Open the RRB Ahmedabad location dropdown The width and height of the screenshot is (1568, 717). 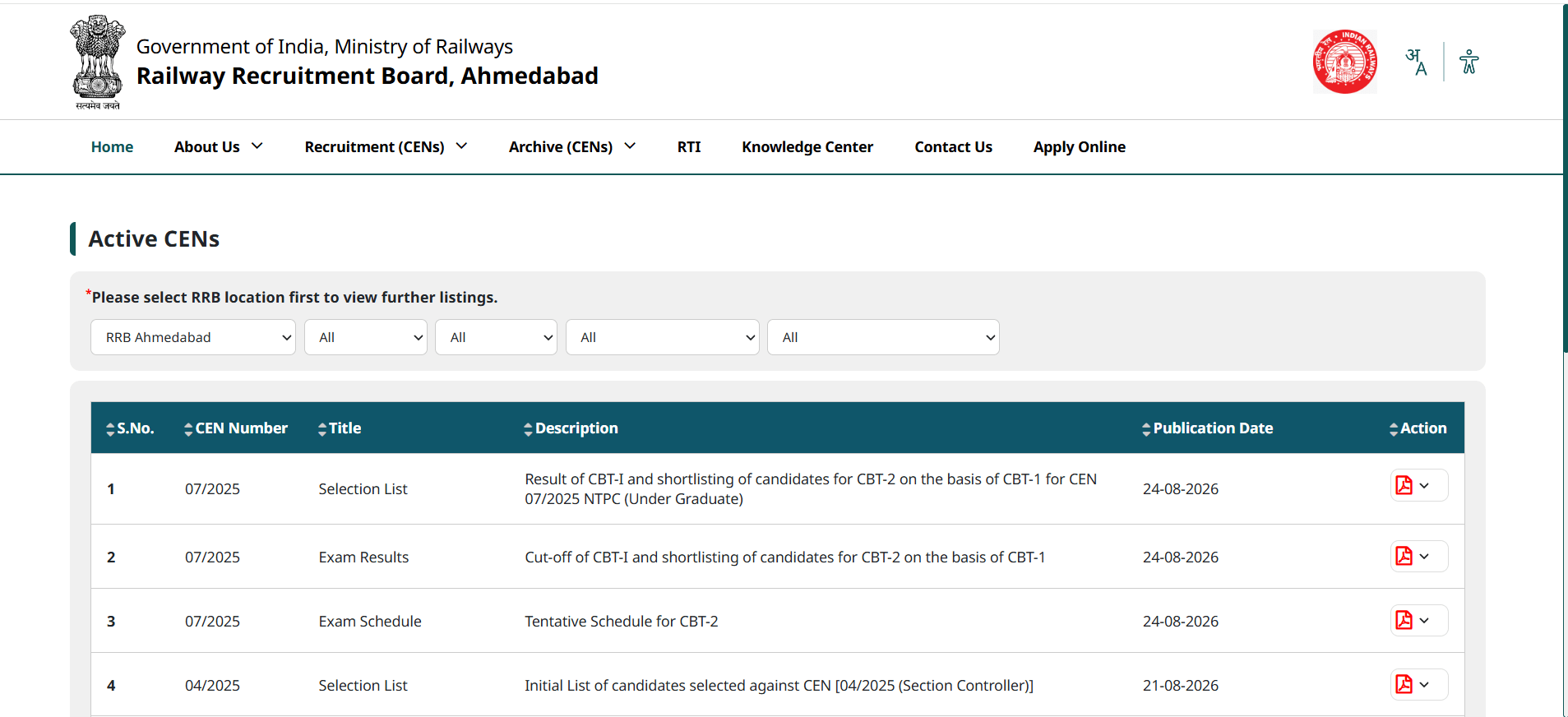point(193,337)
